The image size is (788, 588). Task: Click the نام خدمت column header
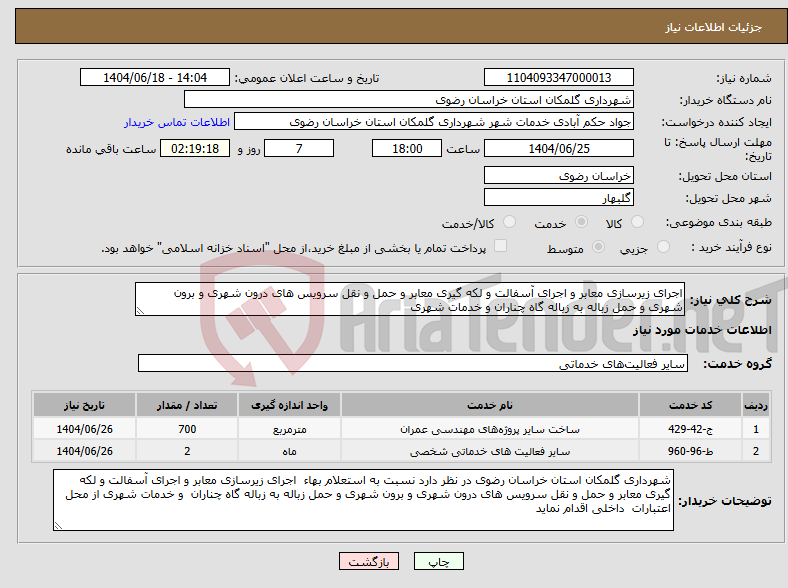[489, 405]
